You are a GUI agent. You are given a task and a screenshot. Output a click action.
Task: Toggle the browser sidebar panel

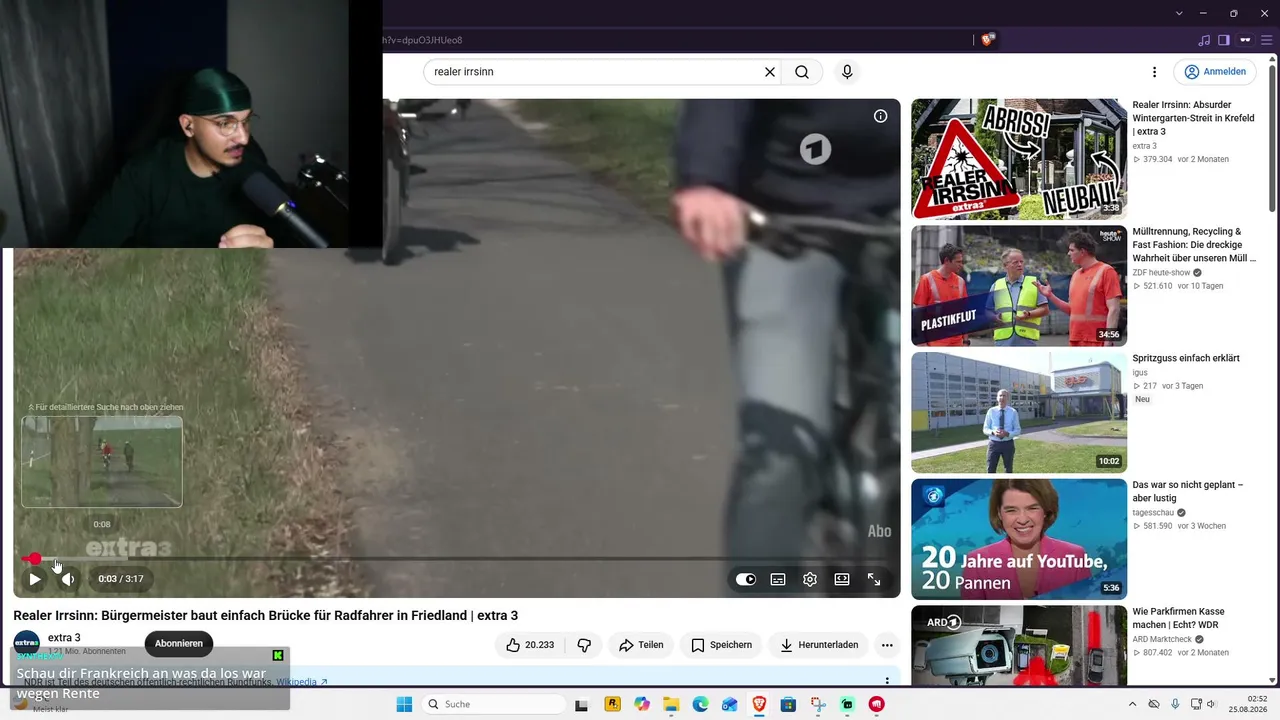click(1224, 40)
